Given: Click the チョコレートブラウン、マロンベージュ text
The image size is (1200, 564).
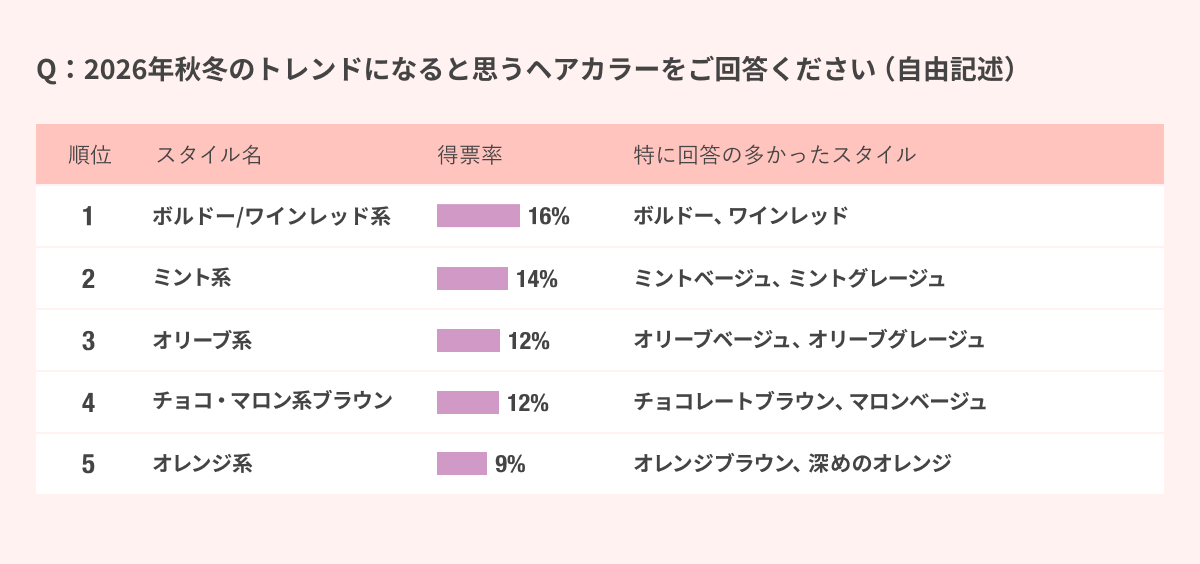Looking at the screenshot, I should [x=810, y=402].
